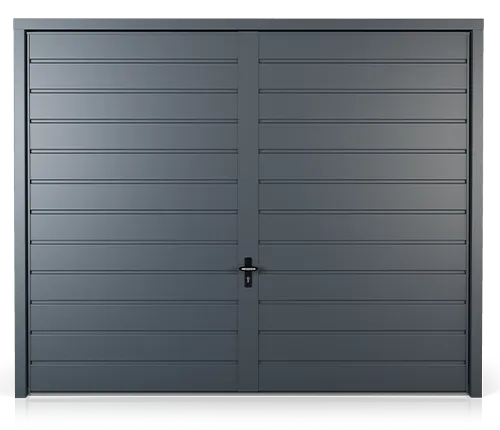Select the black handle backplate's upper end

coord(248,261)
